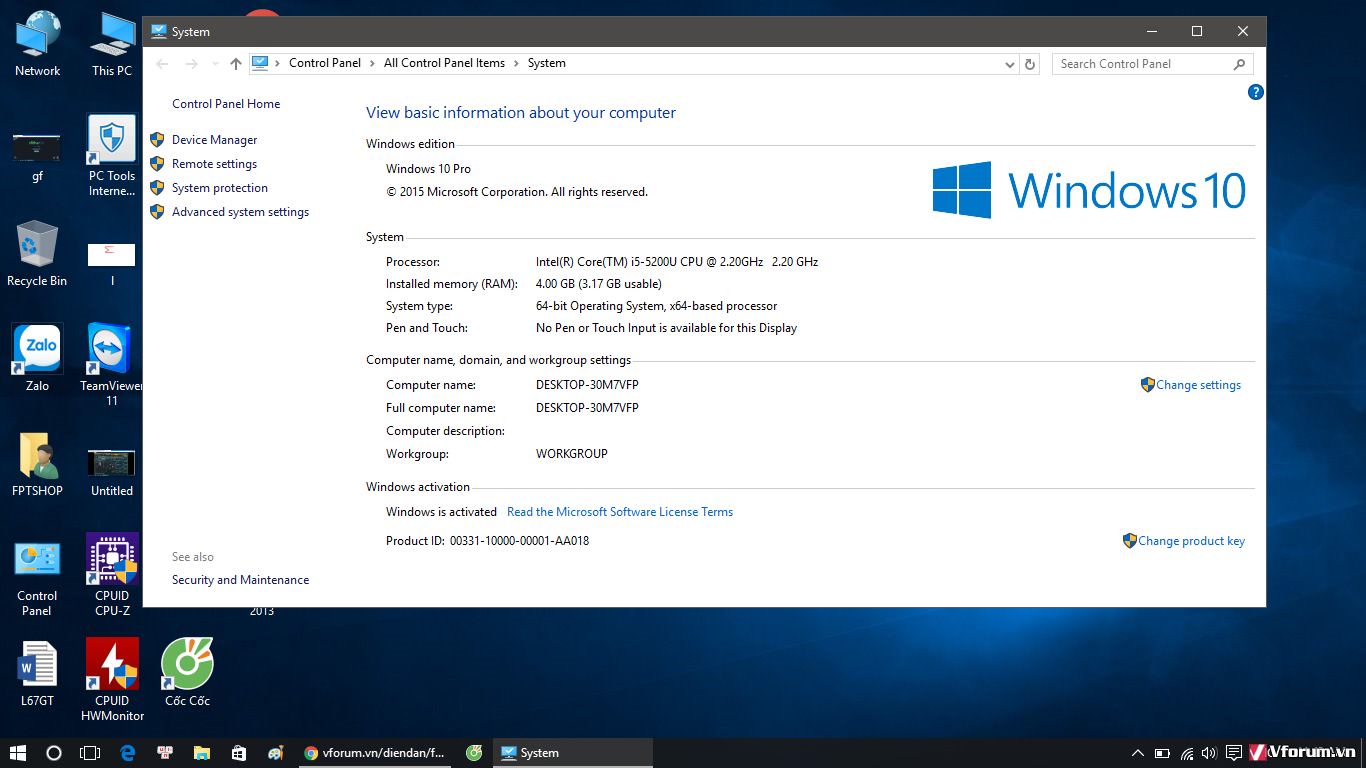Open Advanced system settings
The height and width of the screenshot is (768, 1366).
coord(240,212)
